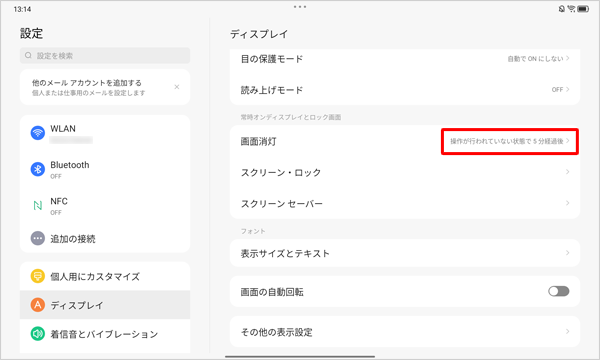Screen dimensions: 600x360
Task: Select Bluetooth in settings sidebar
Action: coord(105,169)
